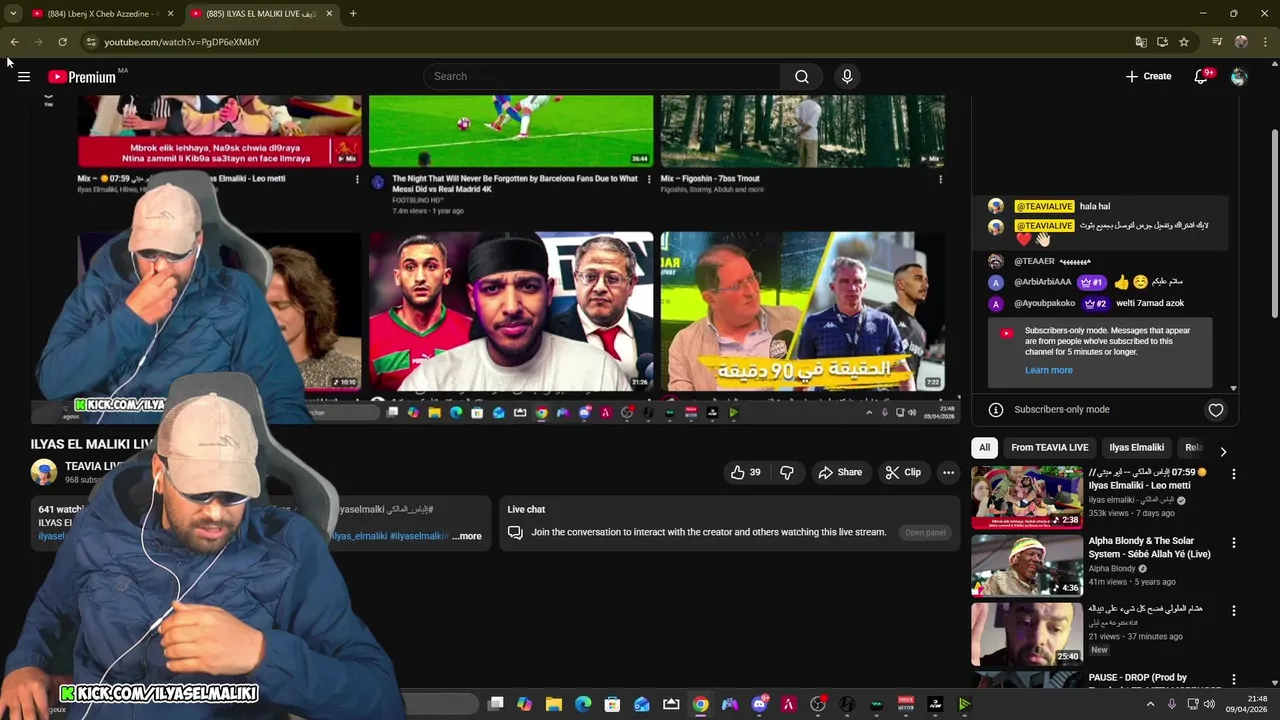1280x720 pixels.
Task: Start voice search with microphone
Action: click(847, 76)
